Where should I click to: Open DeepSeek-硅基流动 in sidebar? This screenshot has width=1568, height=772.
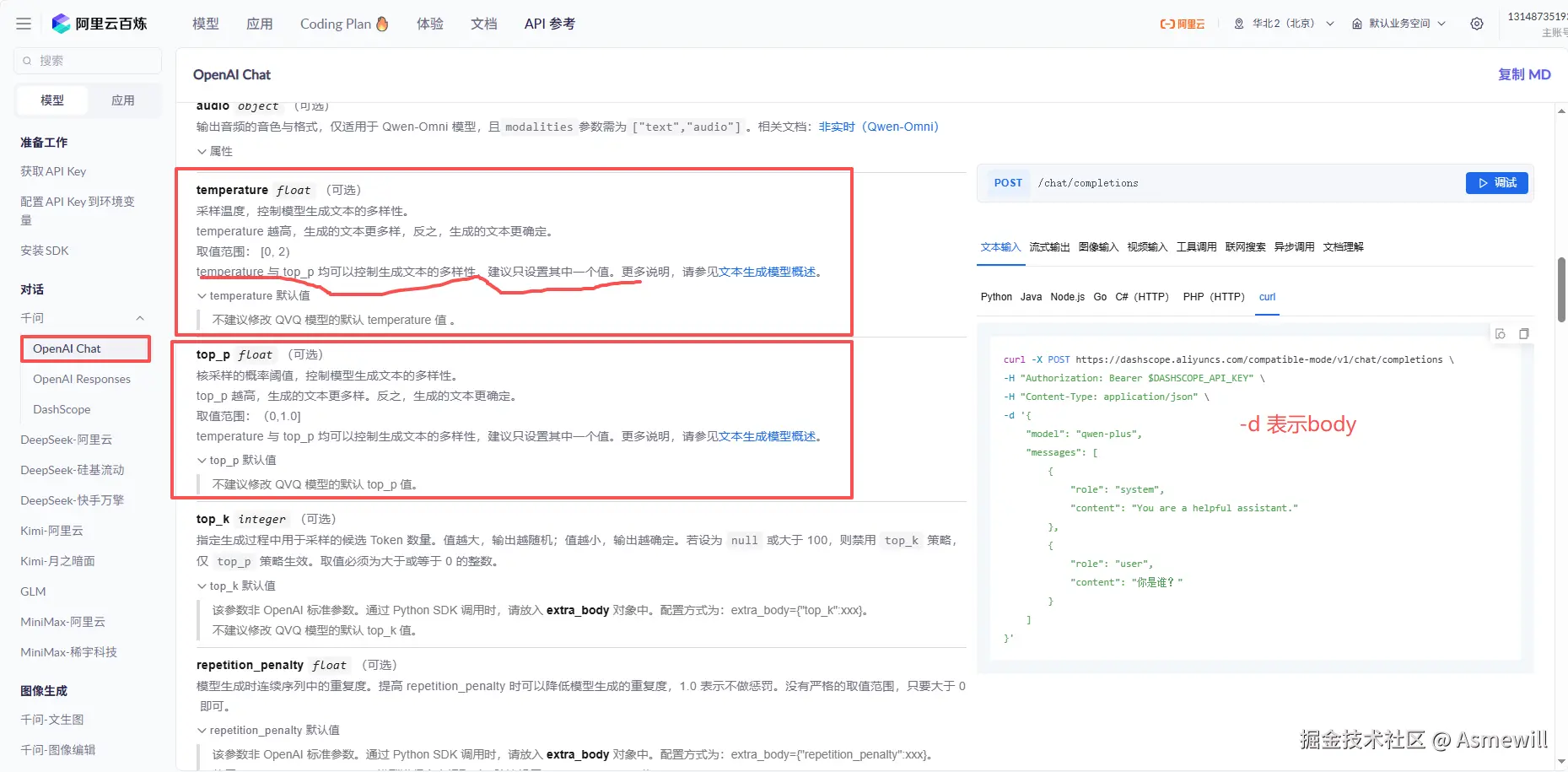click(73, 470)
